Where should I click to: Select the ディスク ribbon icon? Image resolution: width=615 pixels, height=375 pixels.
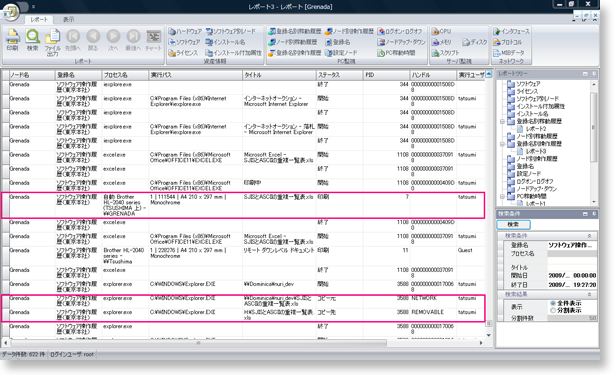pos(466,42)
